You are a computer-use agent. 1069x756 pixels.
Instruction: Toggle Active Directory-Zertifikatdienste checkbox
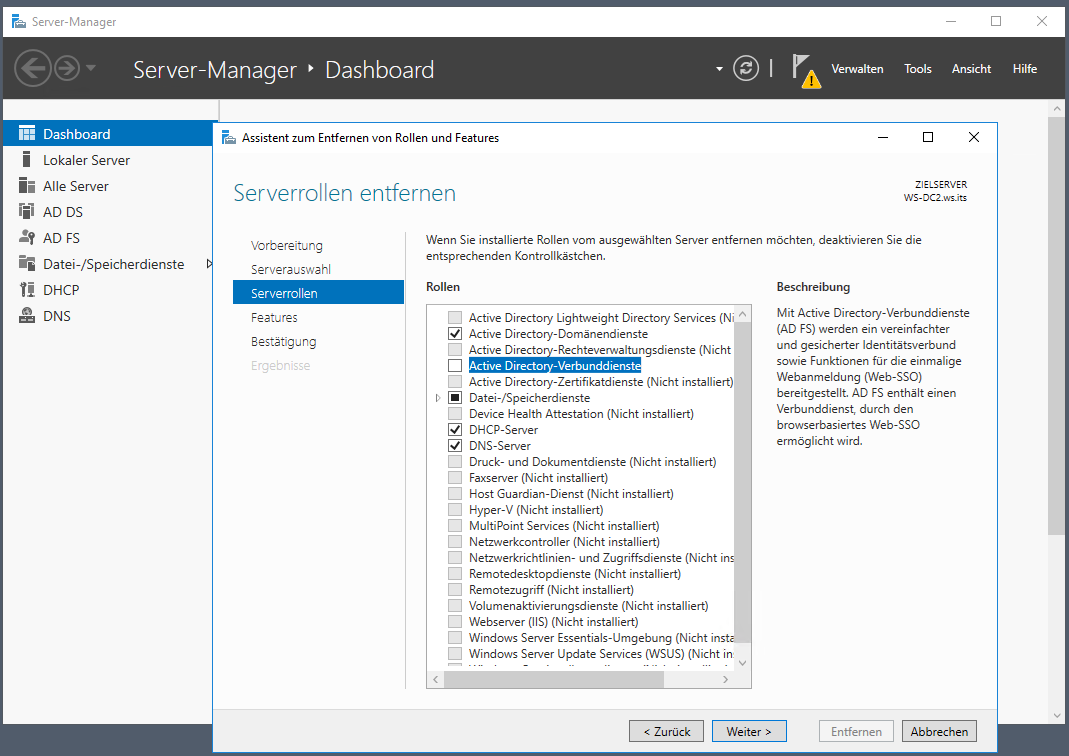(455, 382)
